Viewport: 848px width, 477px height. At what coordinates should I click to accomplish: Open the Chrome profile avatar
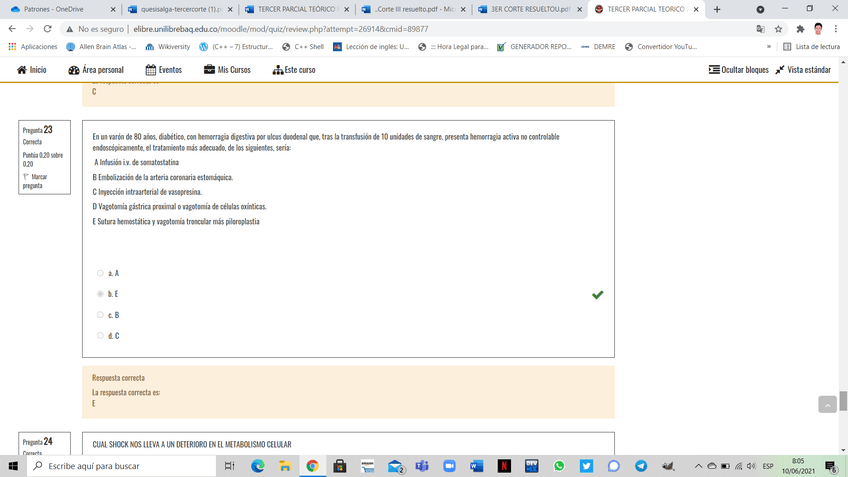(x=818, y=29)
